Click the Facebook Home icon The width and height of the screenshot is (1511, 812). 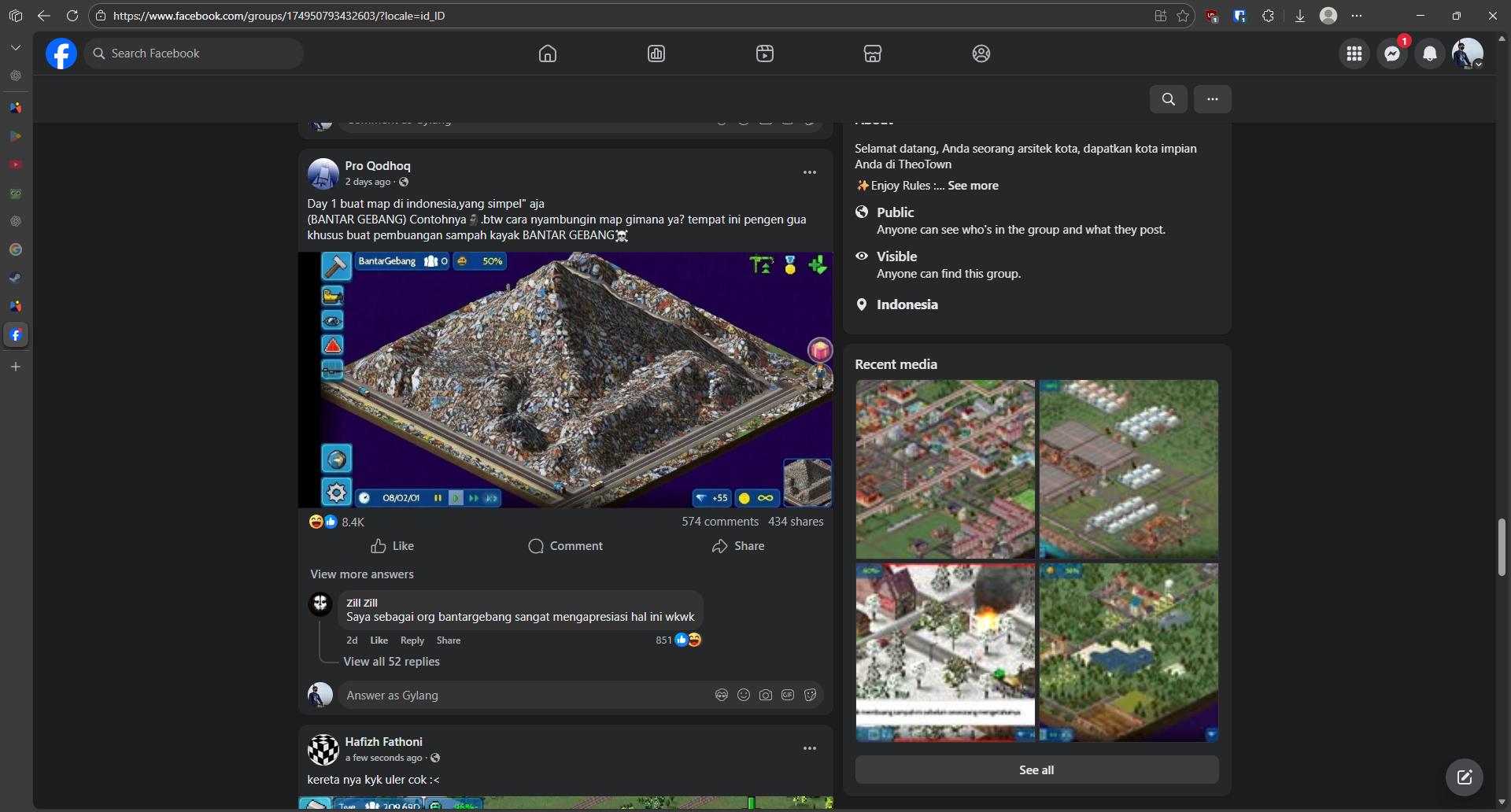click(547, 54)
